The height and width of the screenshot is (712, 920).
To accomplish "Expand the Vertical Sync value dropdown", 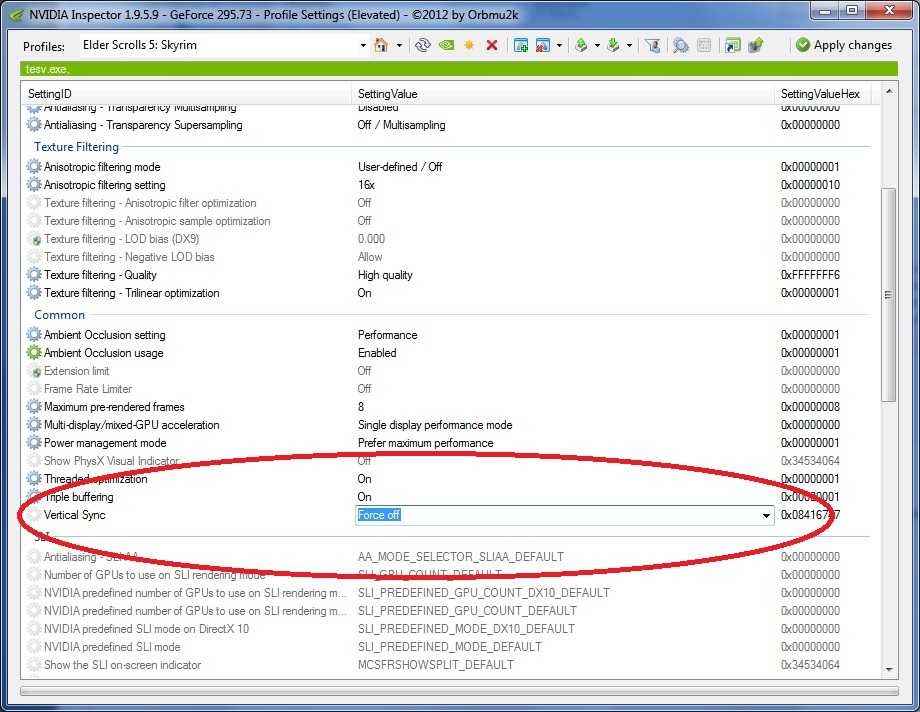I will [766, 515].
